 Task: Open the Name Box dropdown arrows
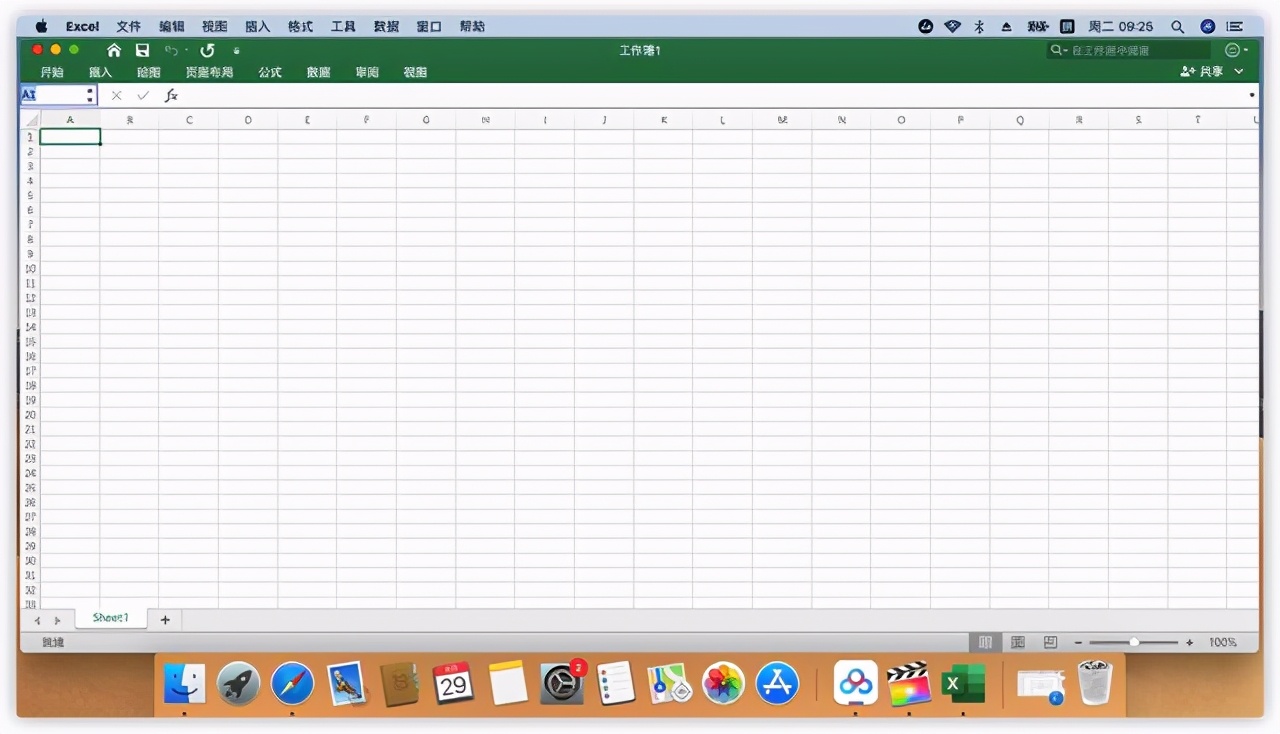point(90,95)
